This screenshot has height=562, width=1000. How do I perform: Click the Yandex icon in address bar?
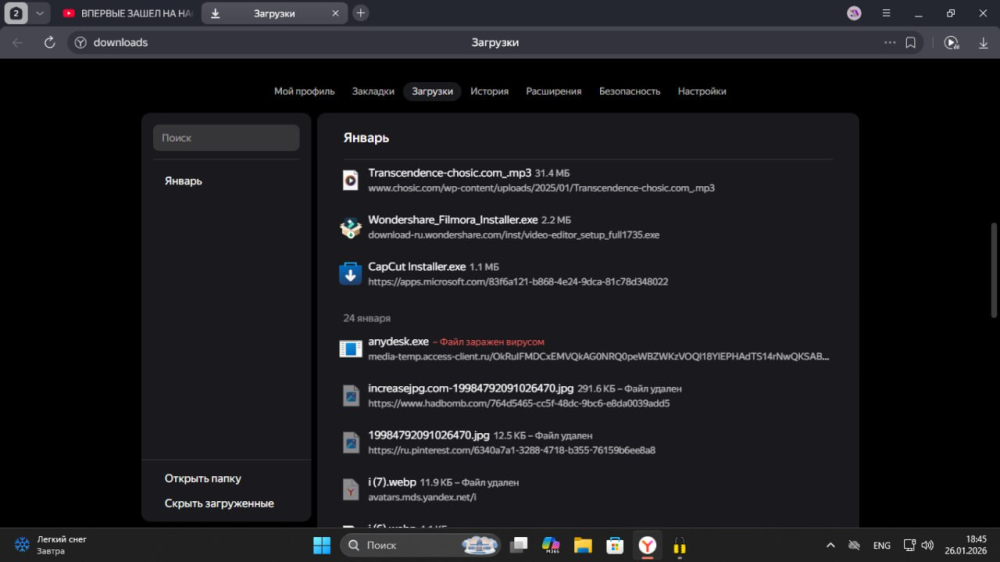[80, 43]
